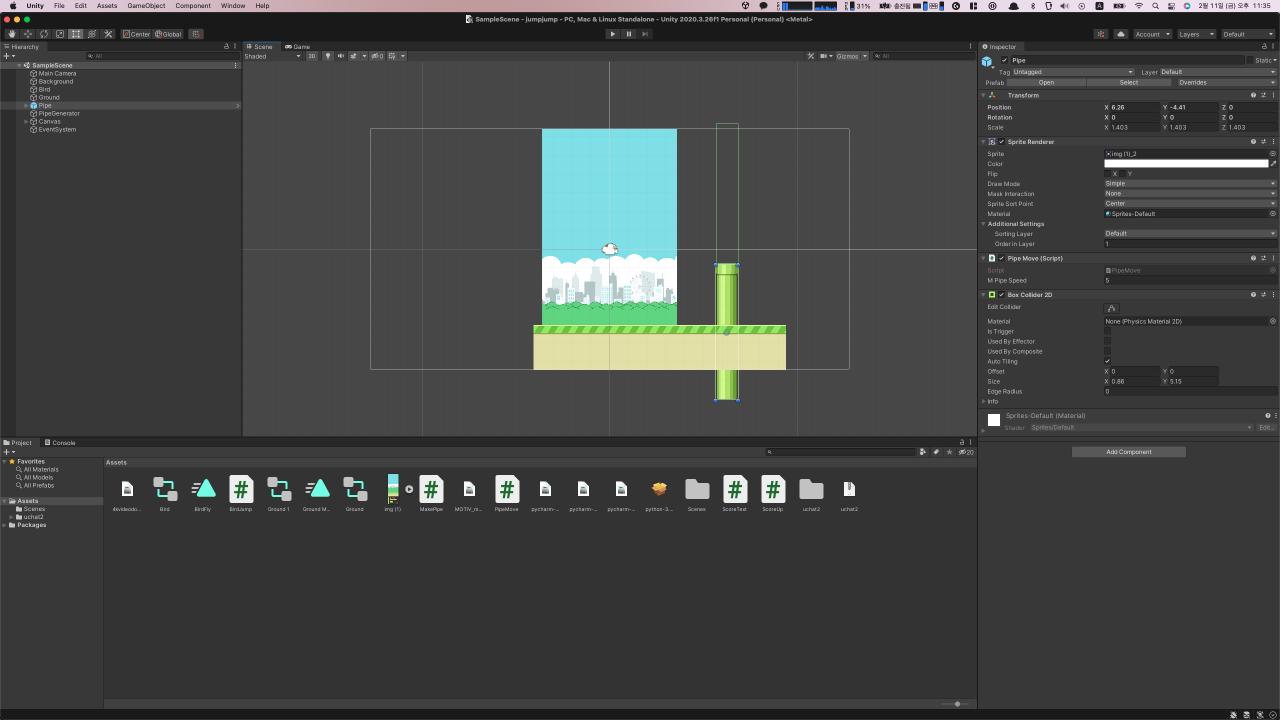Open Pipe prefab asset via arrow
This screenshot has height=720, width=1280.
(237, 105)
